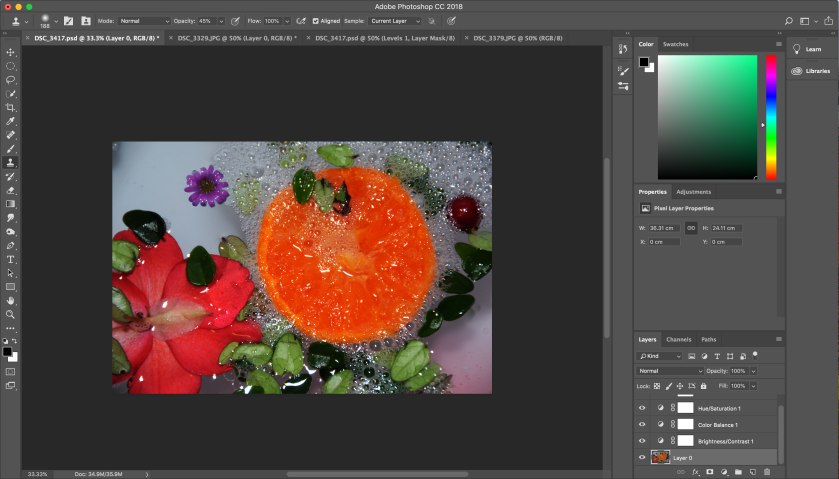Open the clone stamp Mode dropdown
The width and height of the screenshot is (839, 479).
click(144, 20)
